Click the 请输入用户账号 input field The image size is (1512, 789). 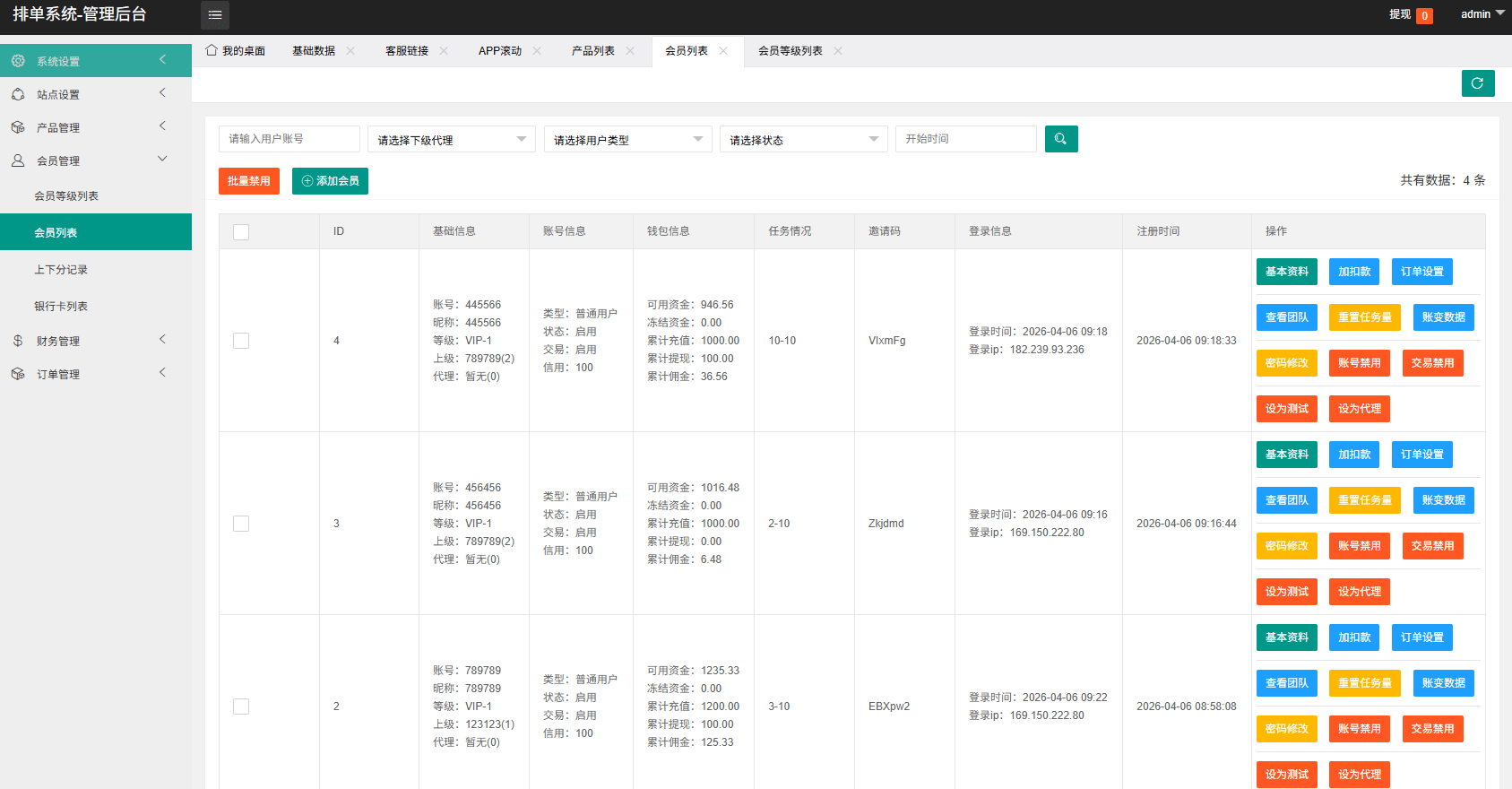click(289, 139)
